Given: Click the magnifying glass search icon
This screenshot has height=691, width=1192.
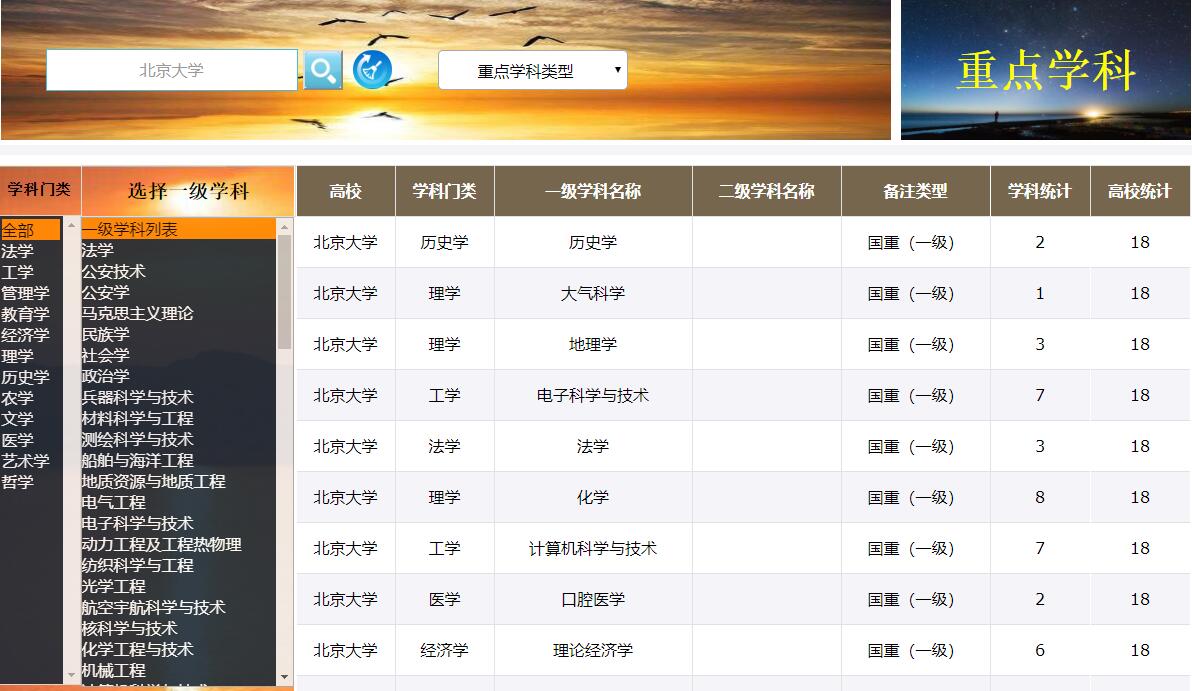Looking at the screenshot, I should pyautogui.click(x=322, y=70).
